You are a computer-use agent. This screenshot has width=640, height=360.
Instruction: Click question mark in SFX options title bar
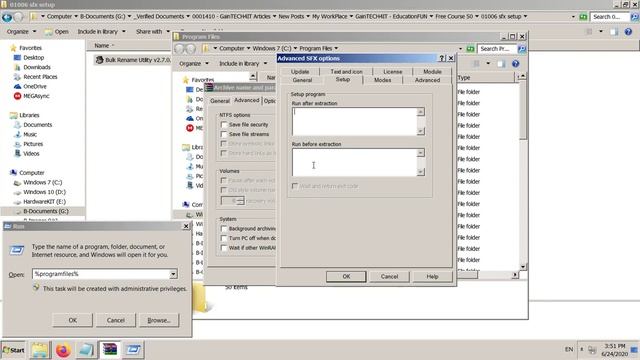pos(442,58)
